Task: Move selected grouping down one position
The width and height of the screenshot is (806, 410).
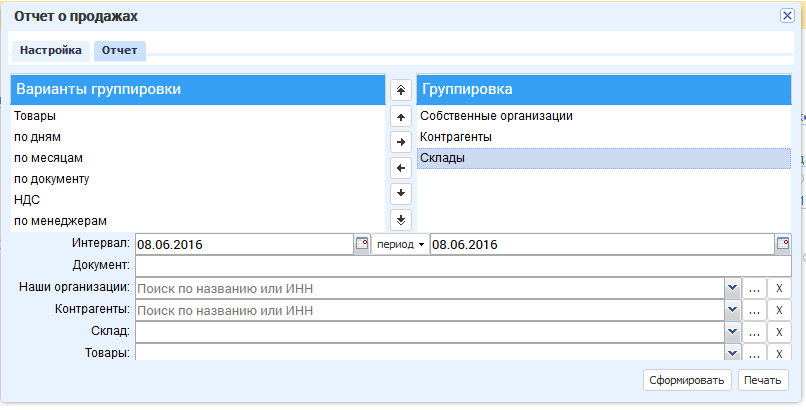Action: coord(401,194)
